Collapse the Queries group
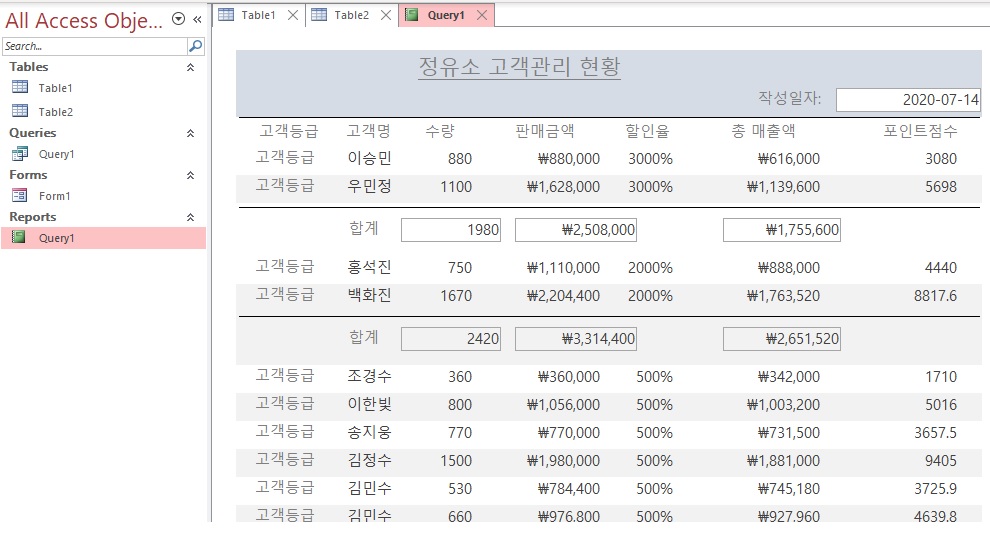This screenshot has height=558, width=990. [x=190, y=133]
